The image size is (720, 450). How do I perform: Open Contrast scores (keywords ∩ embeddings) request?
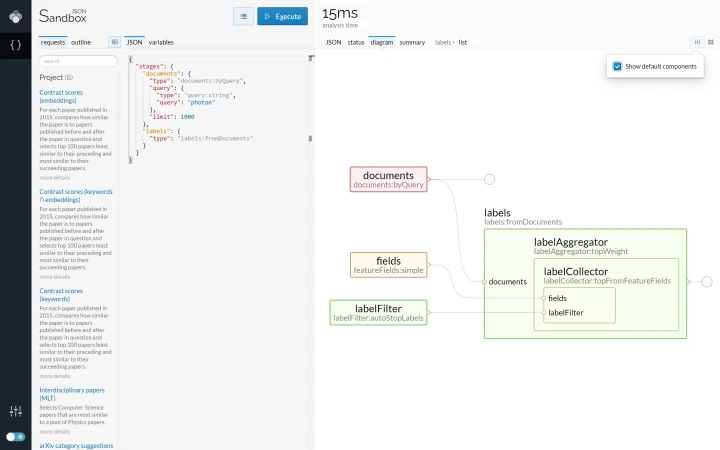76,196
